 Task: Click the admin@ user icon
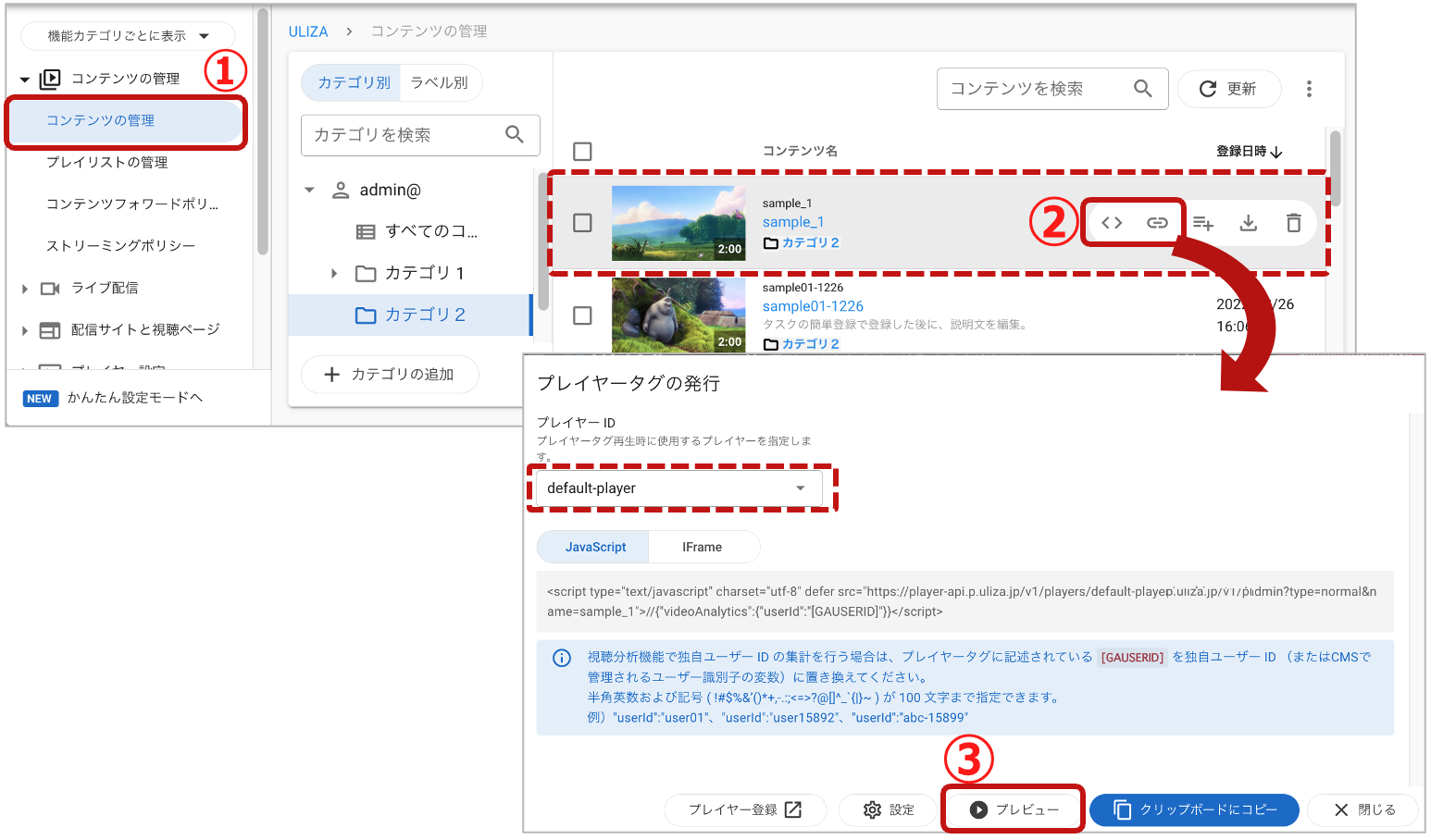coord(341,190)
